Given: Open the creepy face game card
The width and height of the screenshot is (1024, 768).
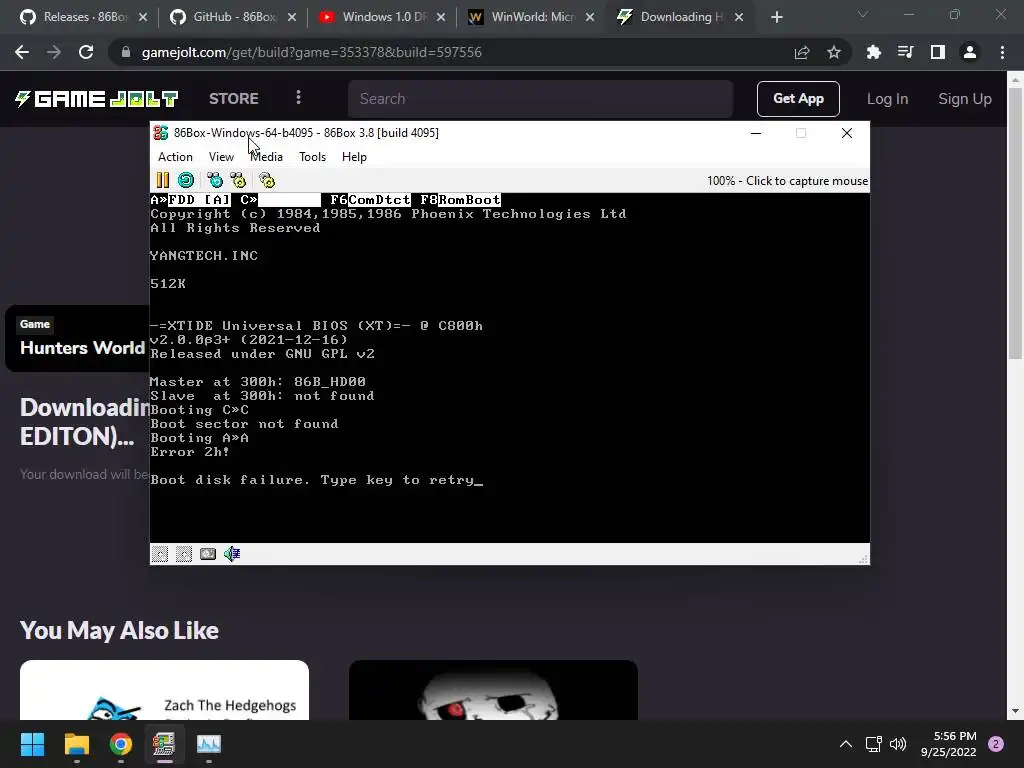Looking at the screenshot, I should tap(493, 690).
